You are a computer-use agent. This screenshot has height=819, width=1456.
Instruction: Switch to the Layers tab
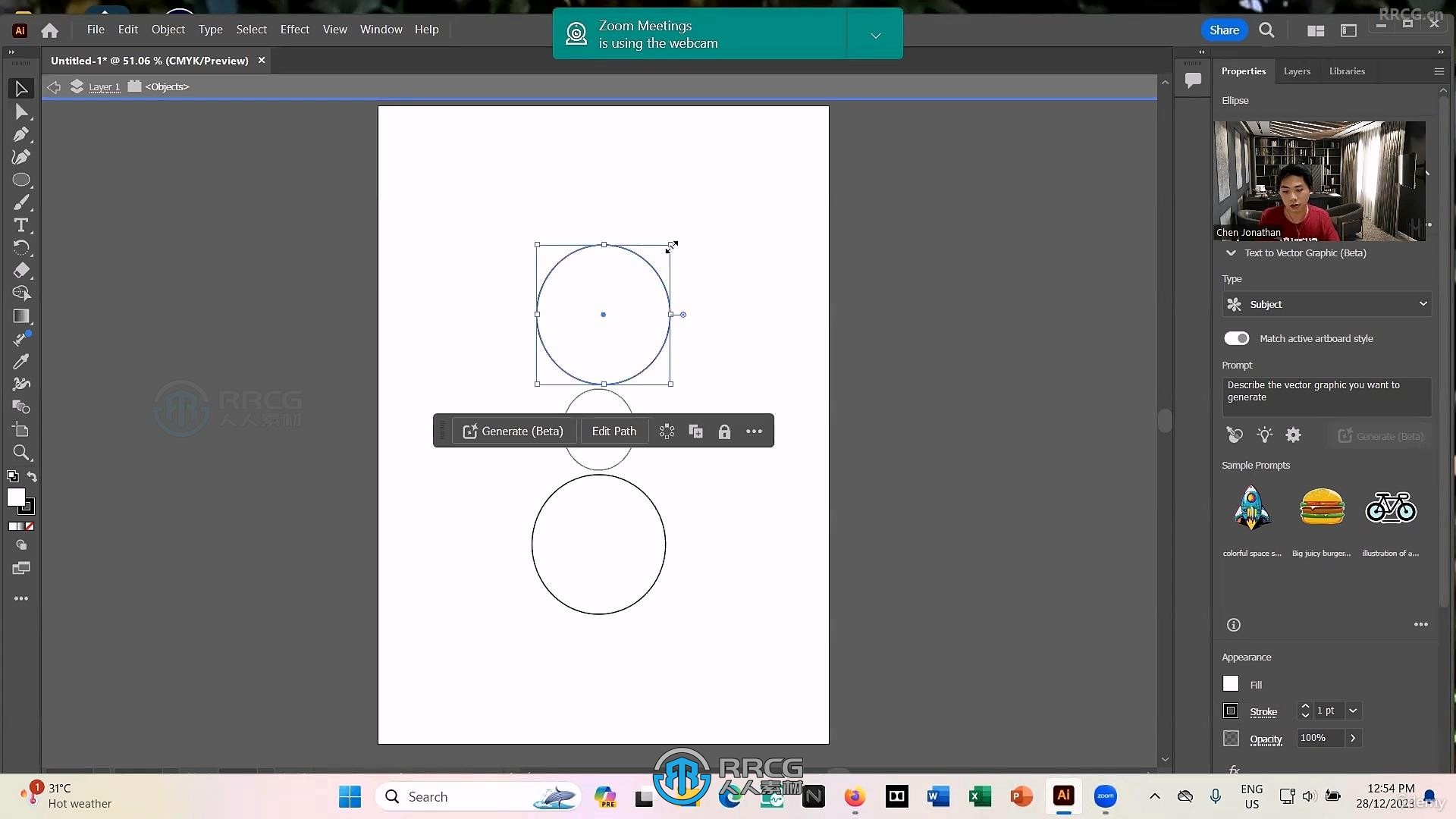click(1297, 71)
